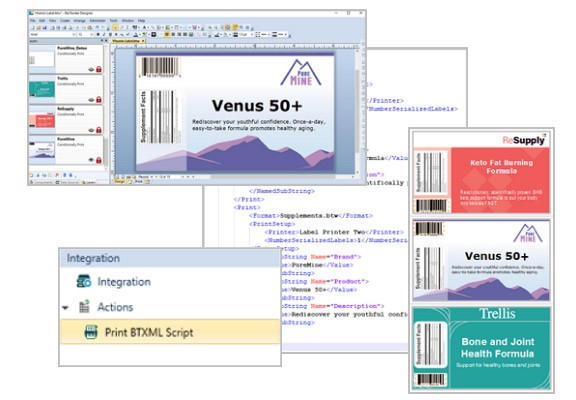Toggle visibility eye of ReSupply layer
This screenshot has width=576, height=400.
[x=91, y=130]
